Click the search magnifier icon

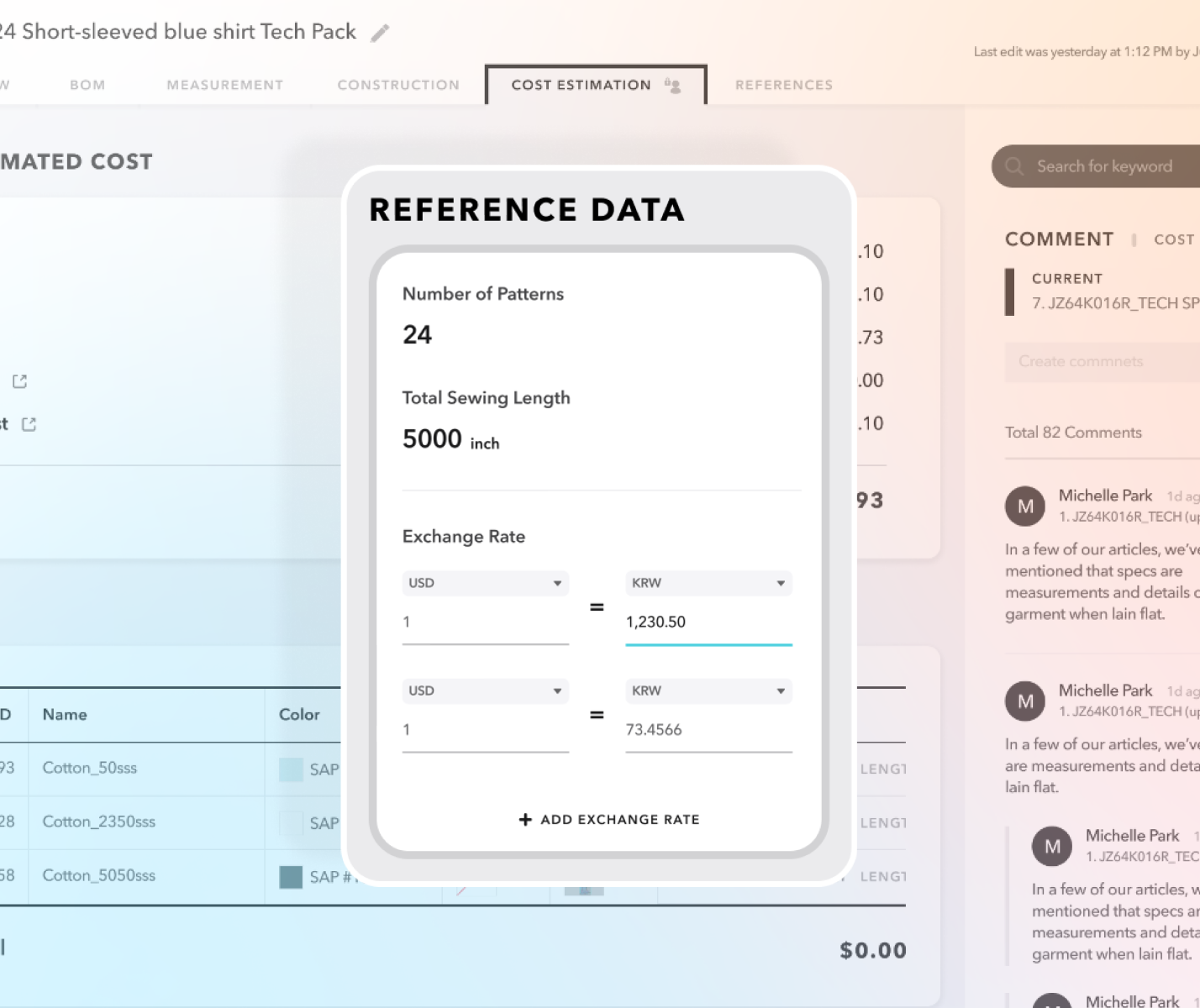point(1014,166)
